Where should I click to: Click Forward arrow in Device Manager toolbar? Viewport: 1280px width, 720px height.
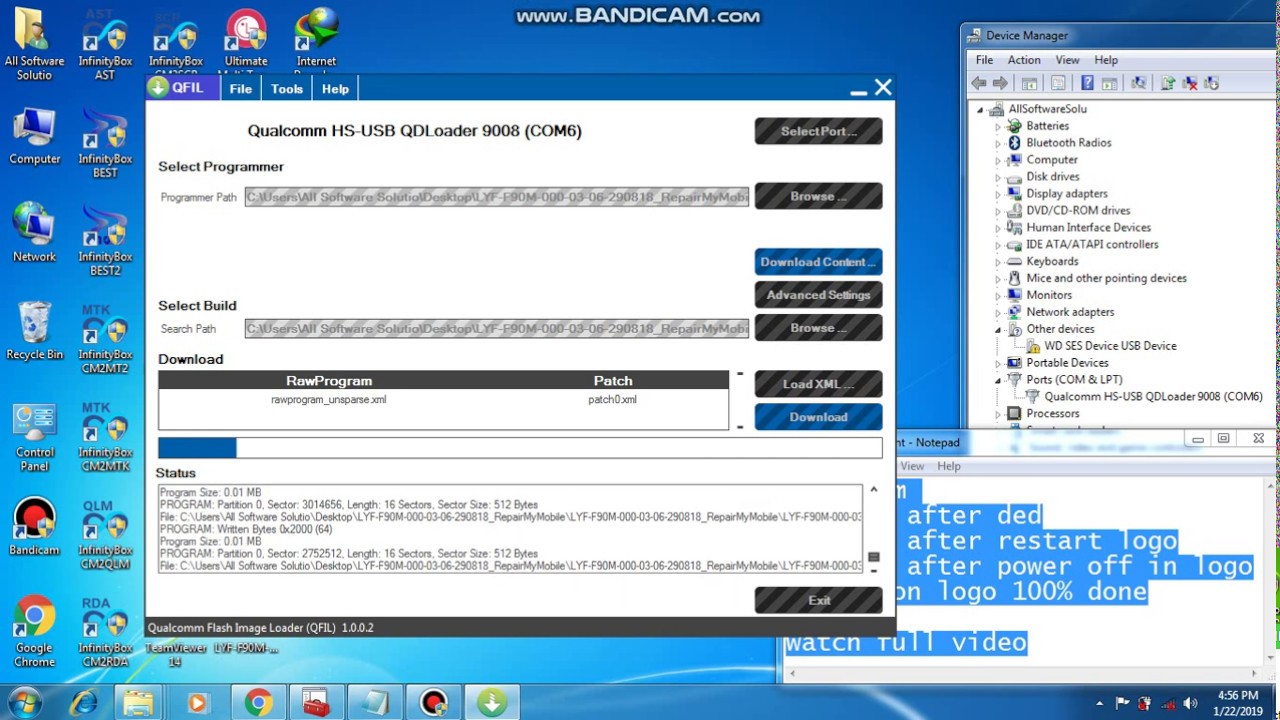(x=1000, y=84)
